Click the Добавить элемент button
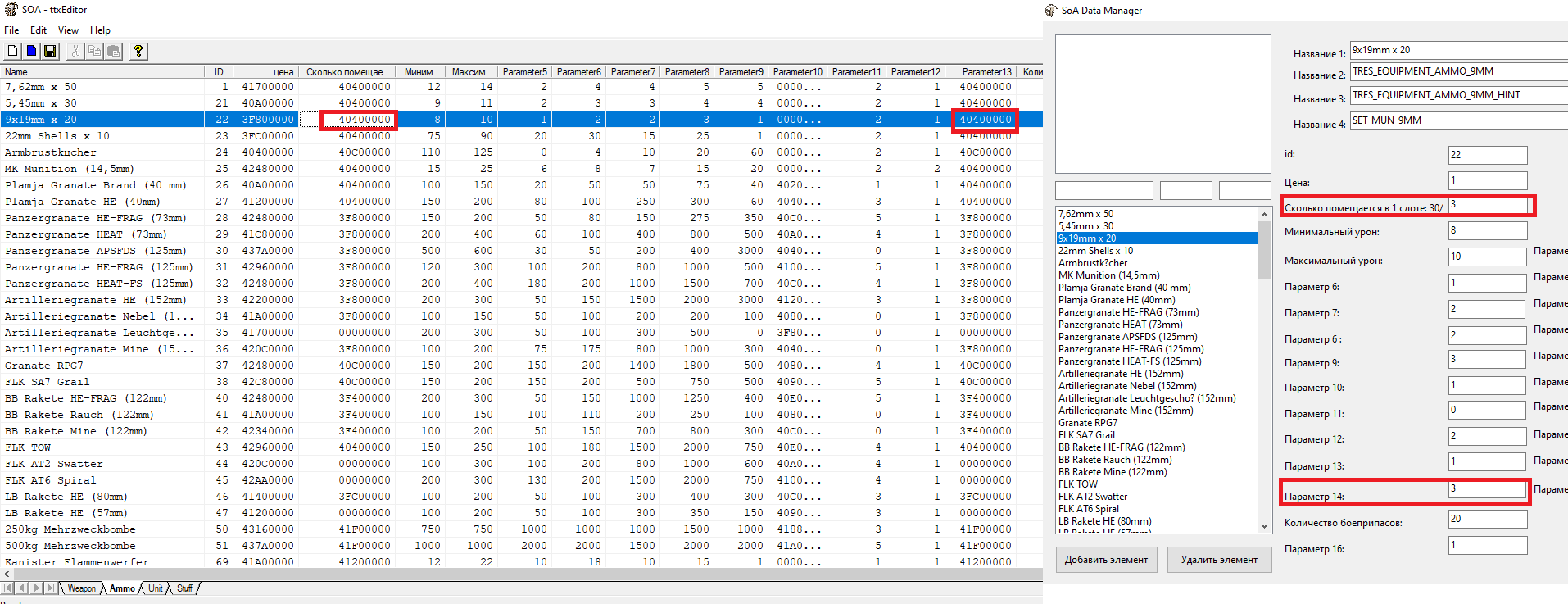The image size is (1568, 604). tap(1106, 560)
